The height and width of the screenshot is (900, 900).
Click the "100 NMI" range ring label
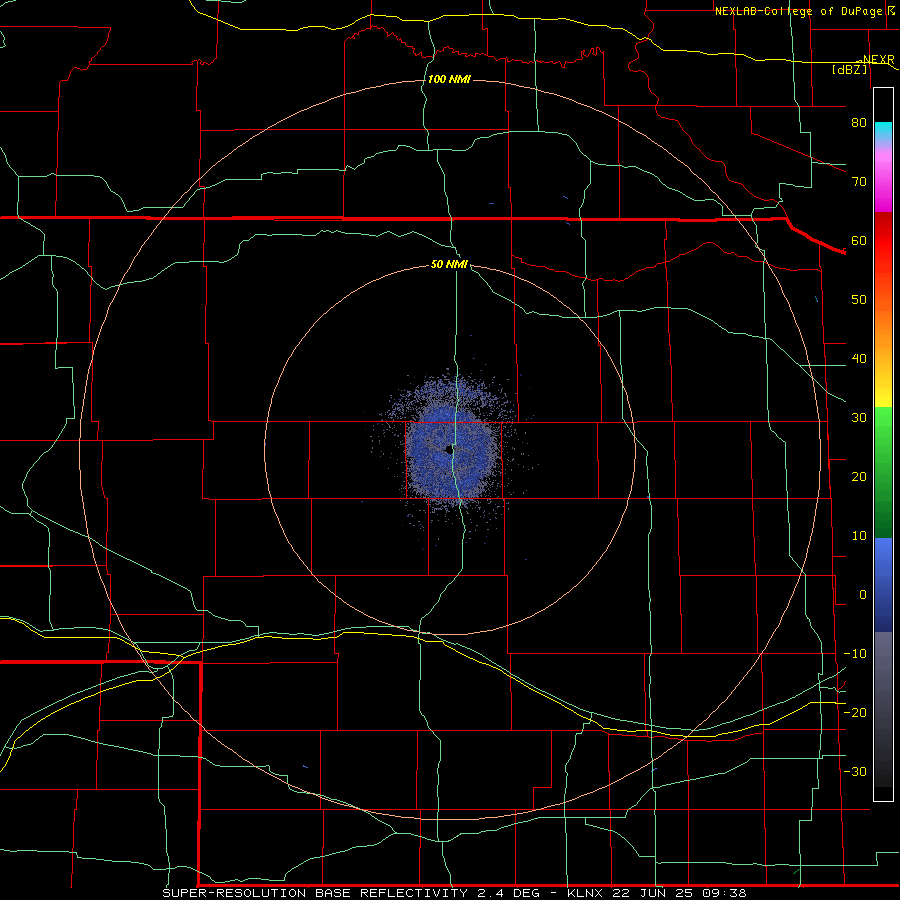pyautogui.click(x=449, y=79)
